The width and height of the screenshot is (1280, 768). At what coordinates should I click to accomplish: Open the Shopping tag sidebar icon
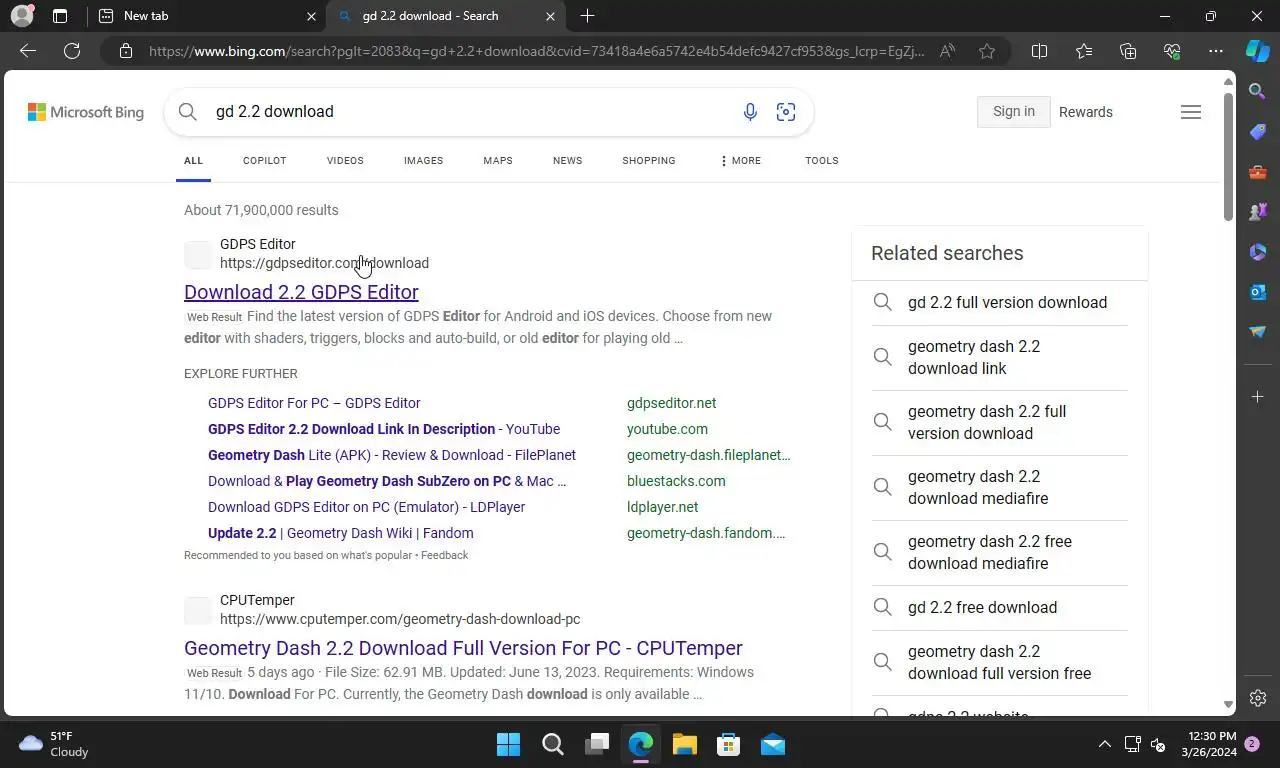tap(1258, 132)
